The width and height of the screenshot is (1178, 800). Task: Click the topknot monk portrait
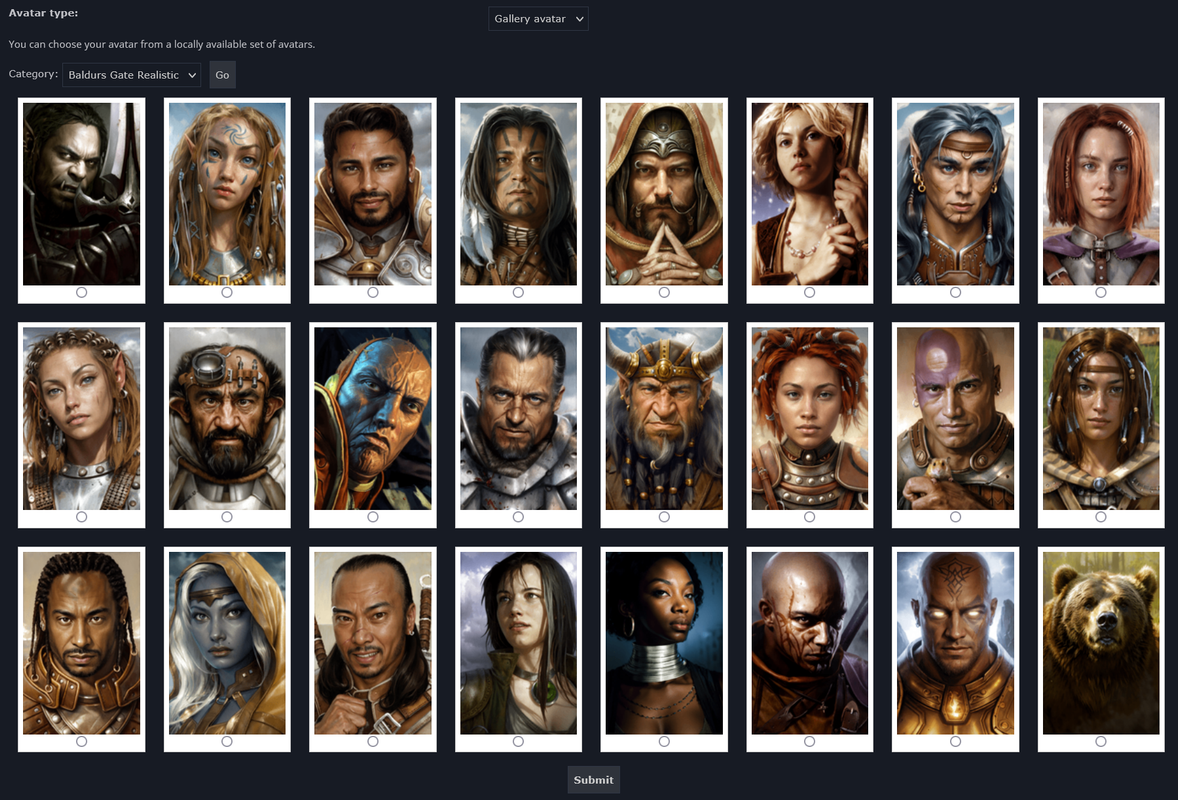pyautogui.click(x=373, y=643)
